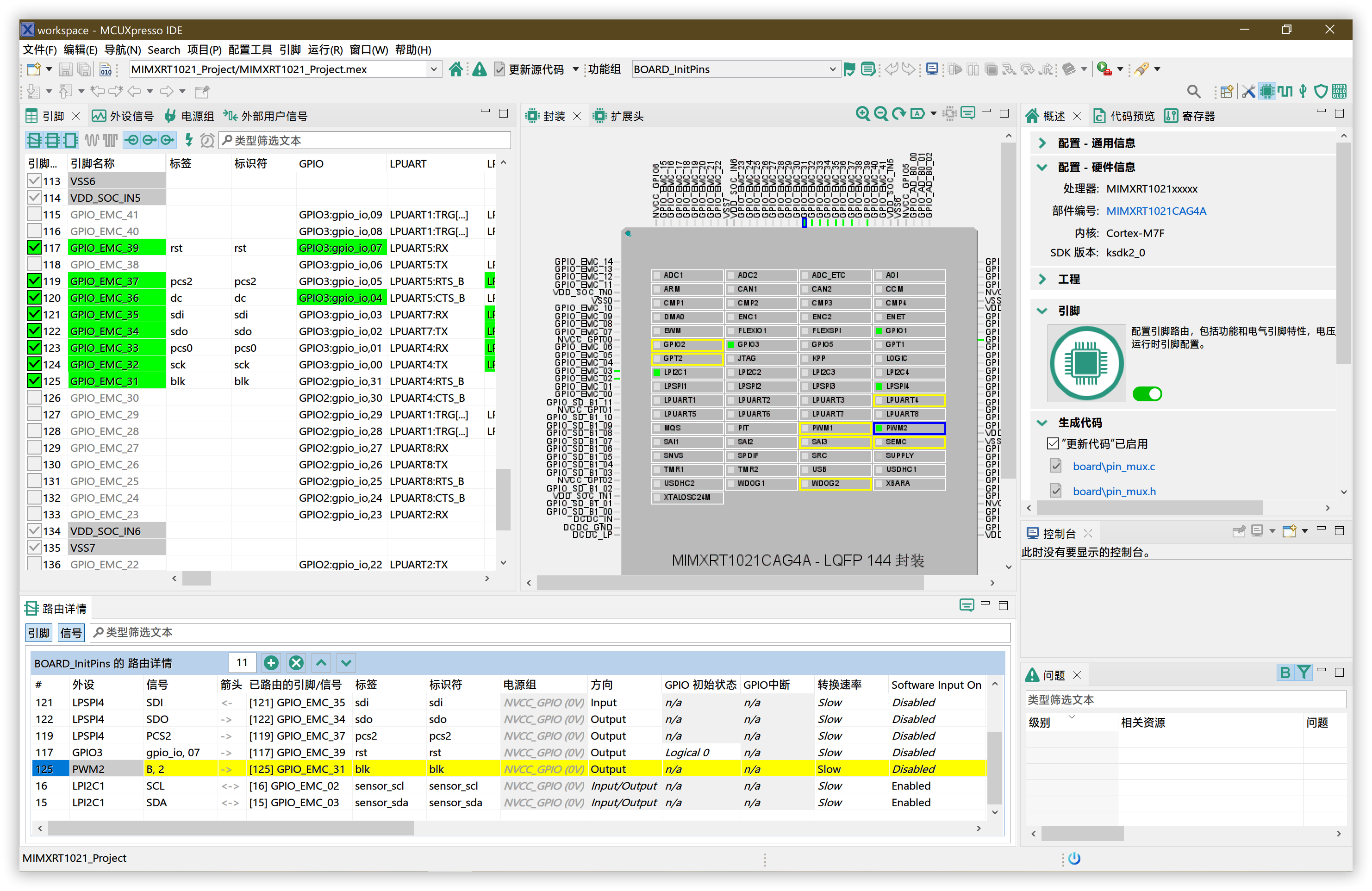Click the new wizard icon in toolbar
1372x891 pixels.
tap(33, 69)
